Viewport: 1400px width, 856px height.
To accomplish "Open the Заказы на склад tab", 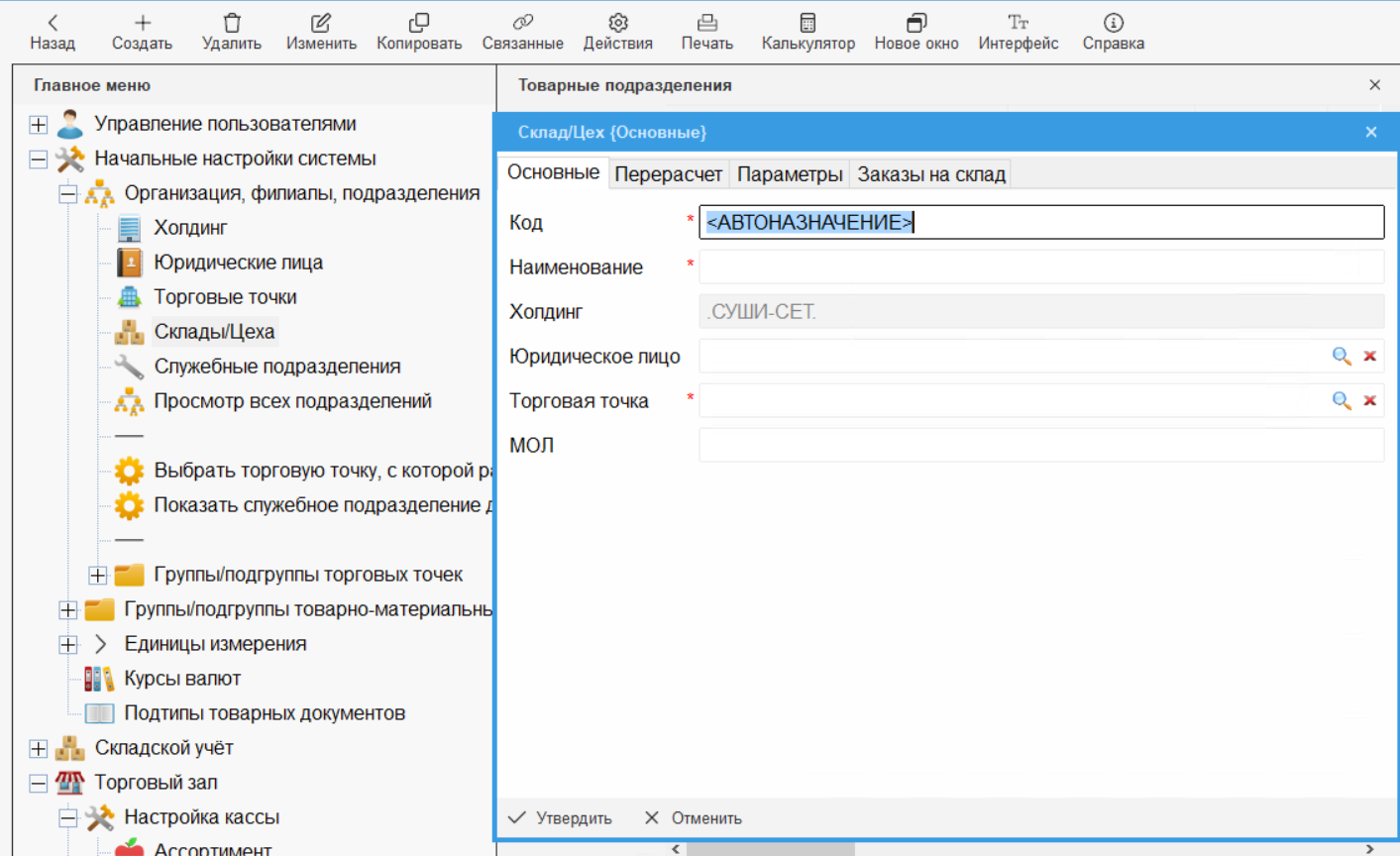I will click(x=930, y=174).
